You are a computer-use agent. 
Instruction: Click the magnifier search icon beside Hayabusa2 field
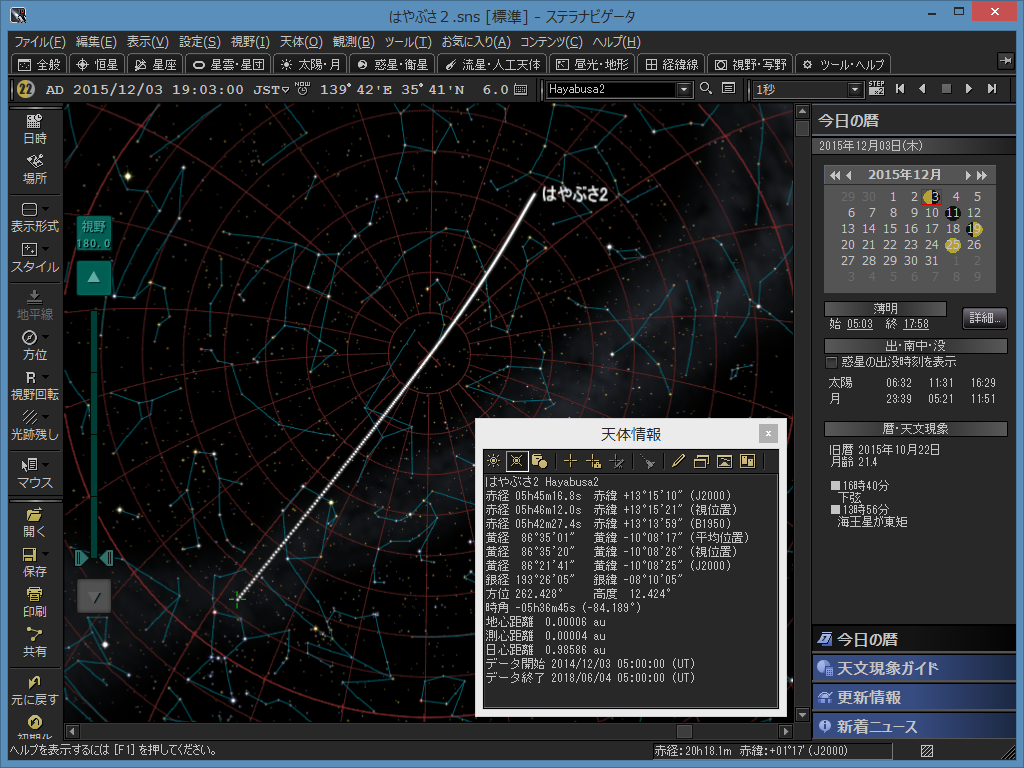[x=706, y=89]
